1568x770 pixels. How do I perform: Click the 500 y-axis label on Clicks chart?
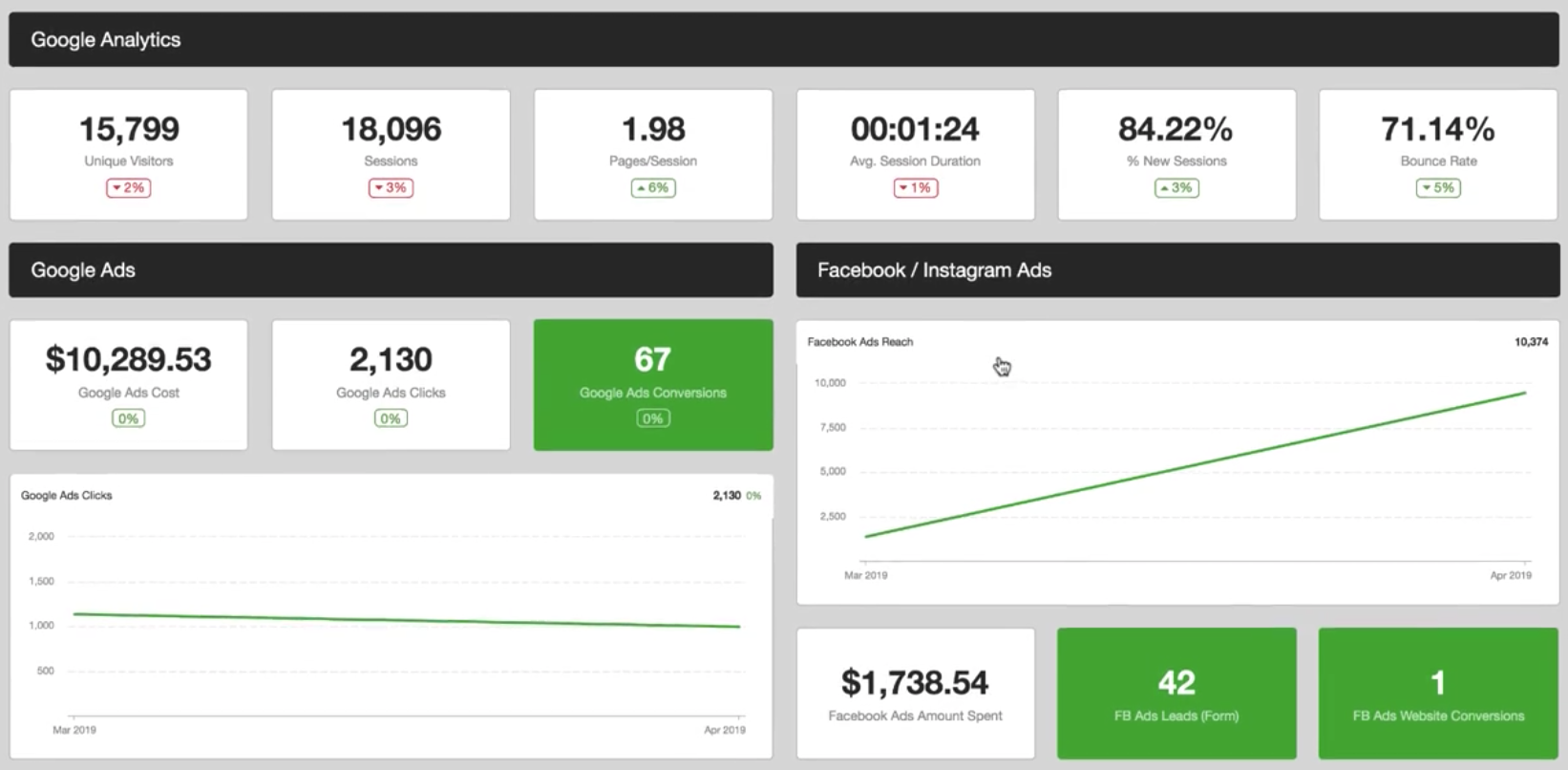click(45, 671)
